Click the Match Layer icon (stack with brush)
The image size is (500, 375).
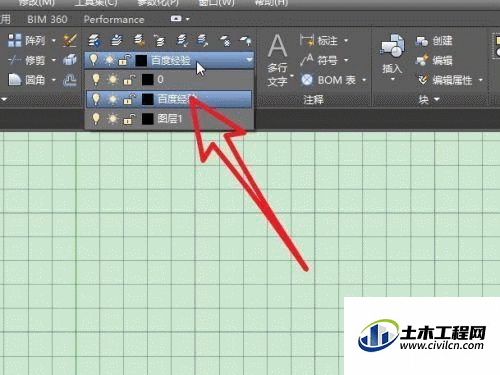[139, 41]
